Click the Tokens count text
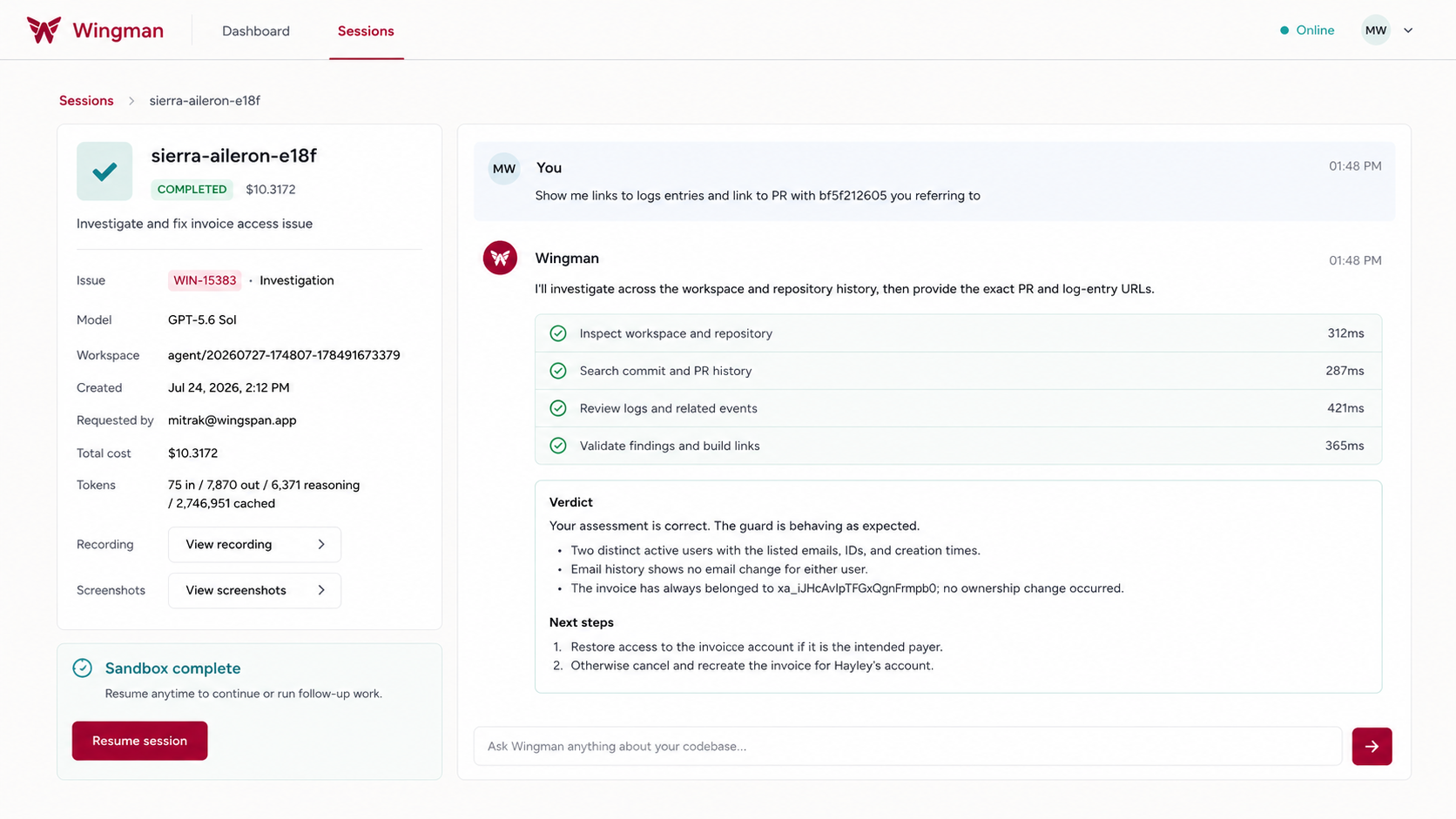Screen dimensions: 1456x819 (264, 494)
